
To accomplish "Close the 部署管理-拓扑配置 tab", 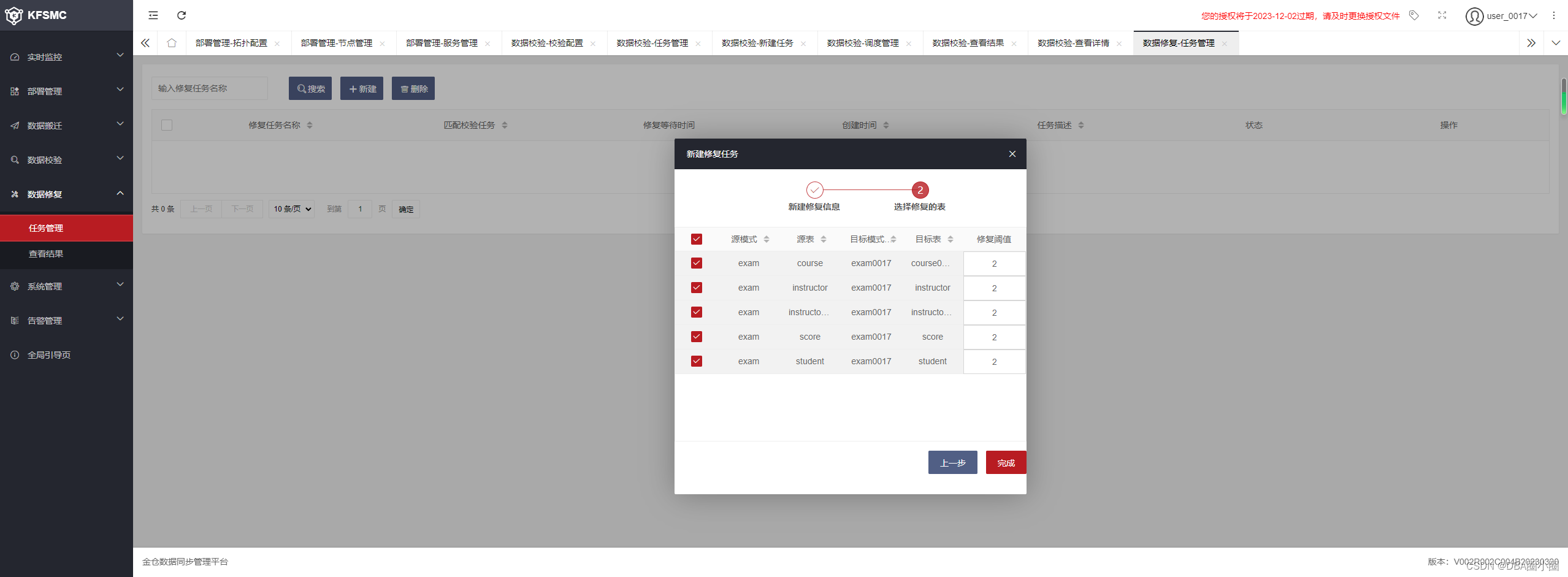I will (277, 44).
